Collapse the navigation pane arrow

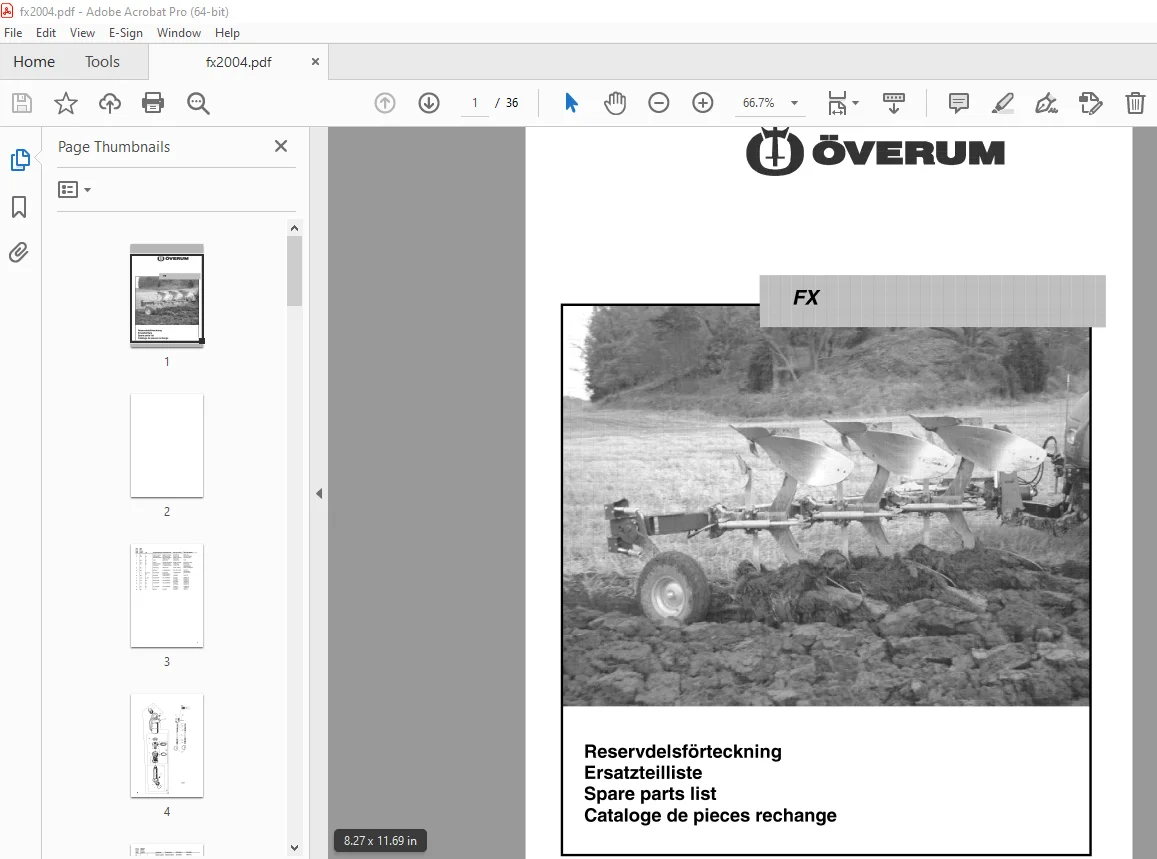[x=319, y=493]
